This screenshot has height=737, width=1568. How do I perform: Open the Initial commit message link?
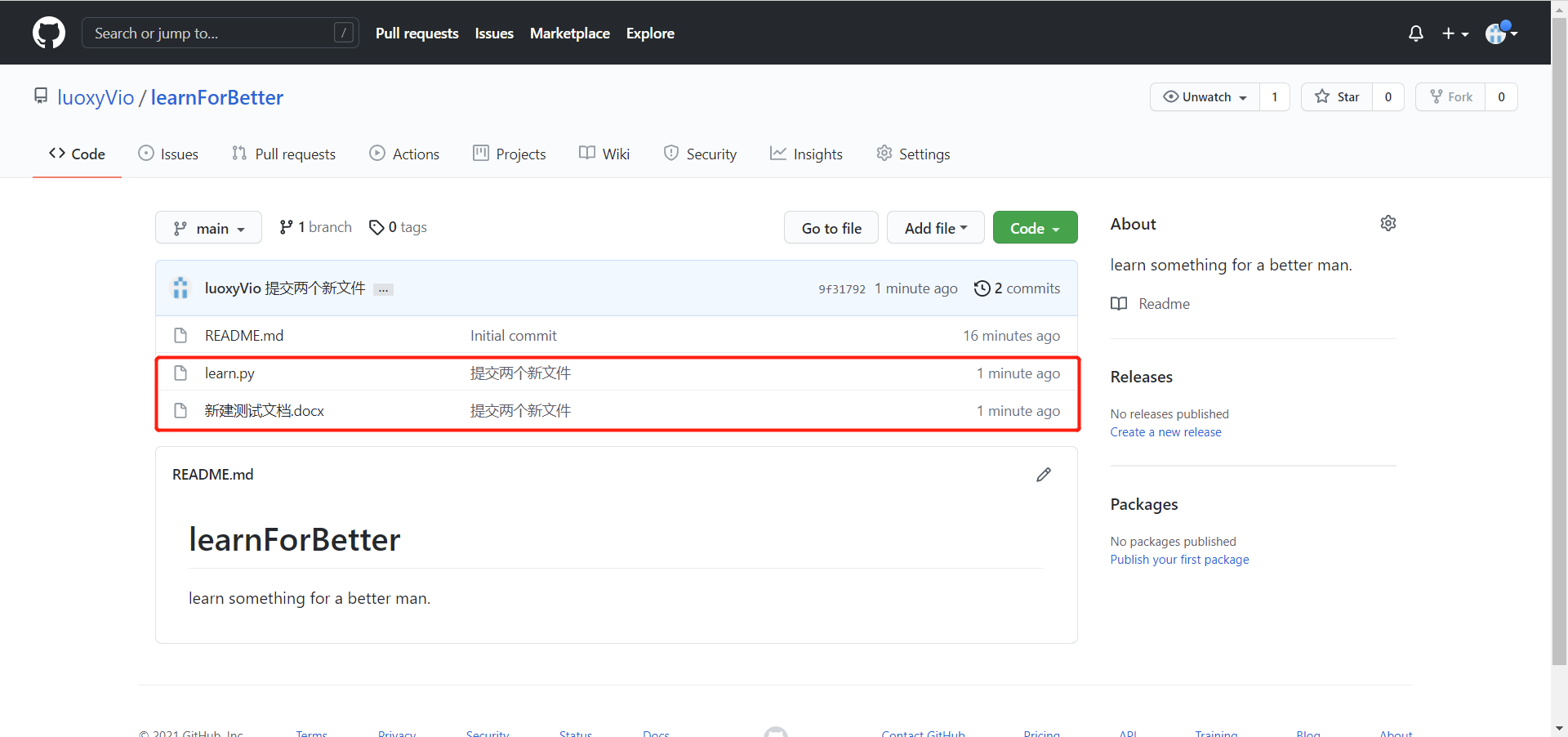click(x=514, y=336)
